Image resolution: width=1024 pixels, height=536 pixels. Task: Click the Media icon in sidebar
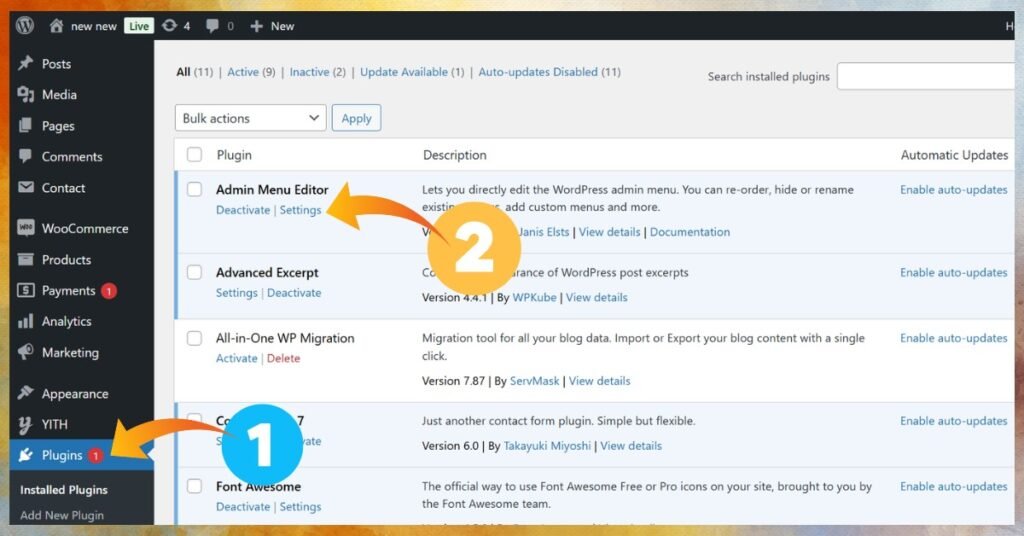pyautogui.click(x=25, y=95)
